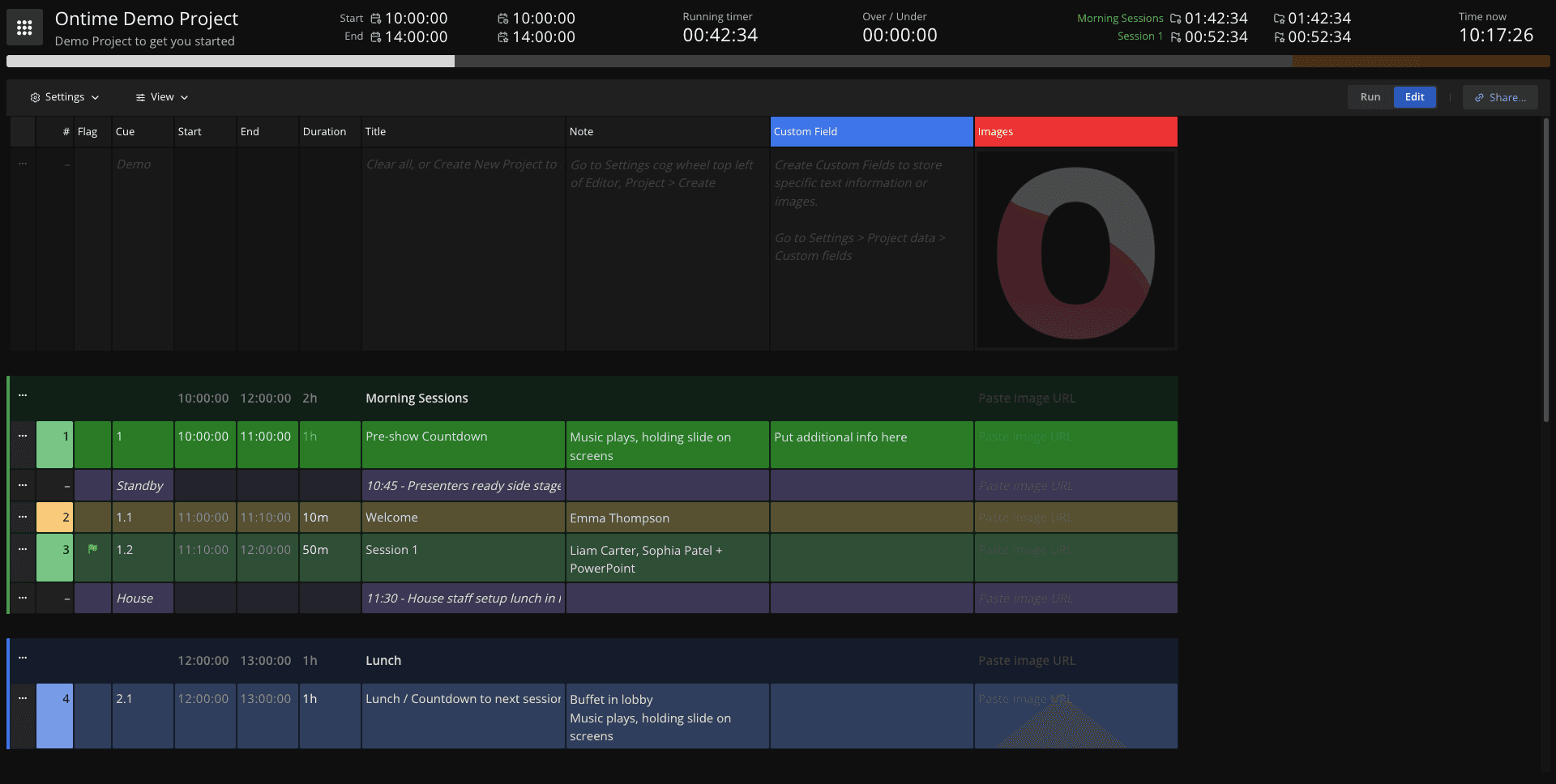
Task: Select the Custom Field column header
Action: coord(871,131)
